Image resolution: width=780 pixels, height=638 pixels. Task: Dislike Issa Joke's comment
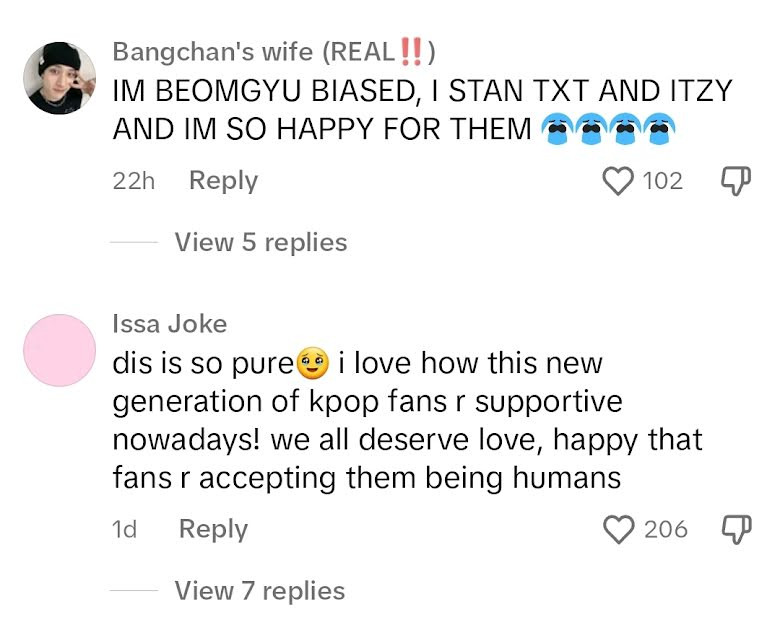click(x=735, y=529)
